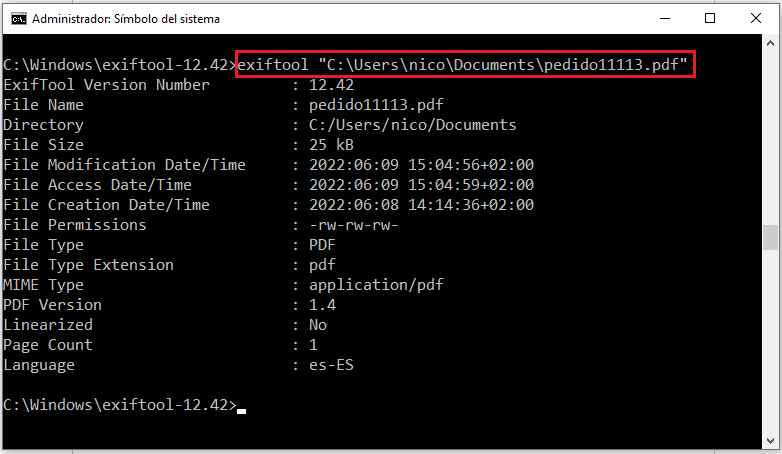782x454 pixels.
Task: Click the value 1.4
Action: 322,304
